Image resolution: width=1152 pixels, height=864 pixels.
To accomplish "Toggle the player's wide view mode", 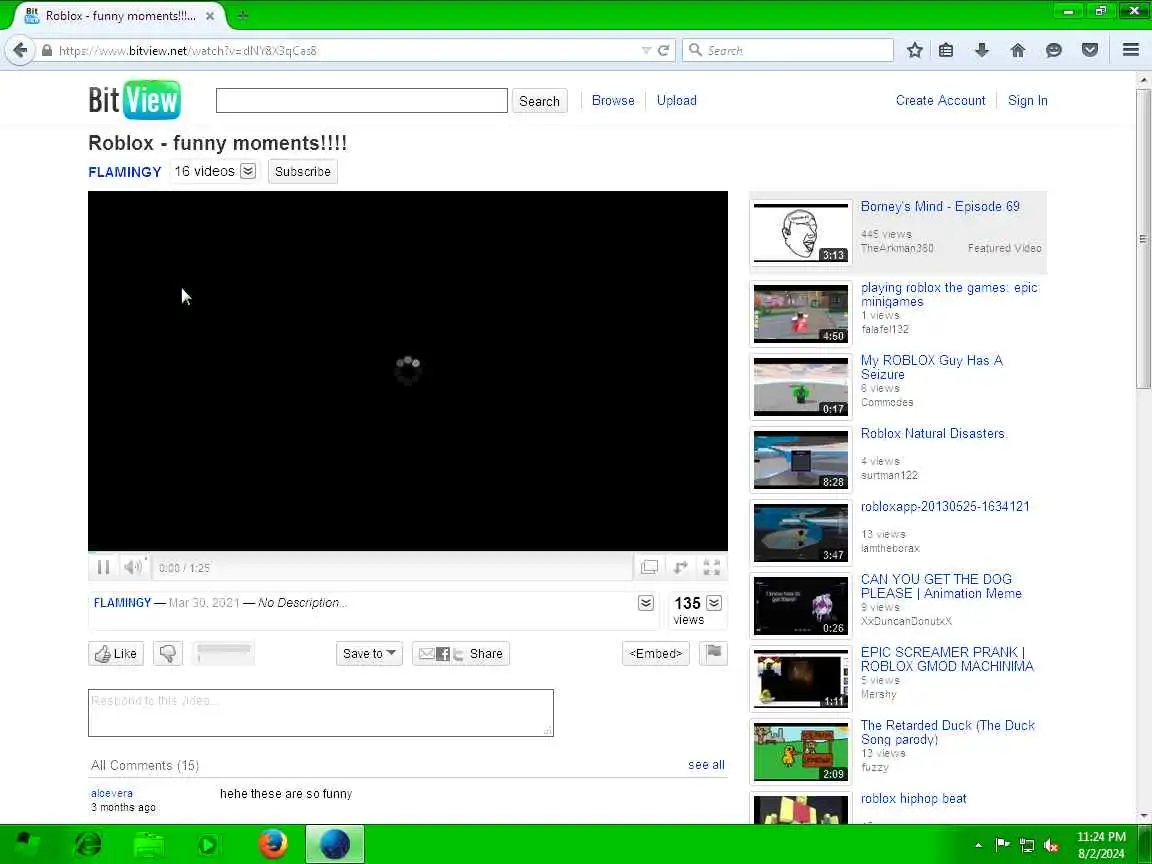I will coord(649,567).
